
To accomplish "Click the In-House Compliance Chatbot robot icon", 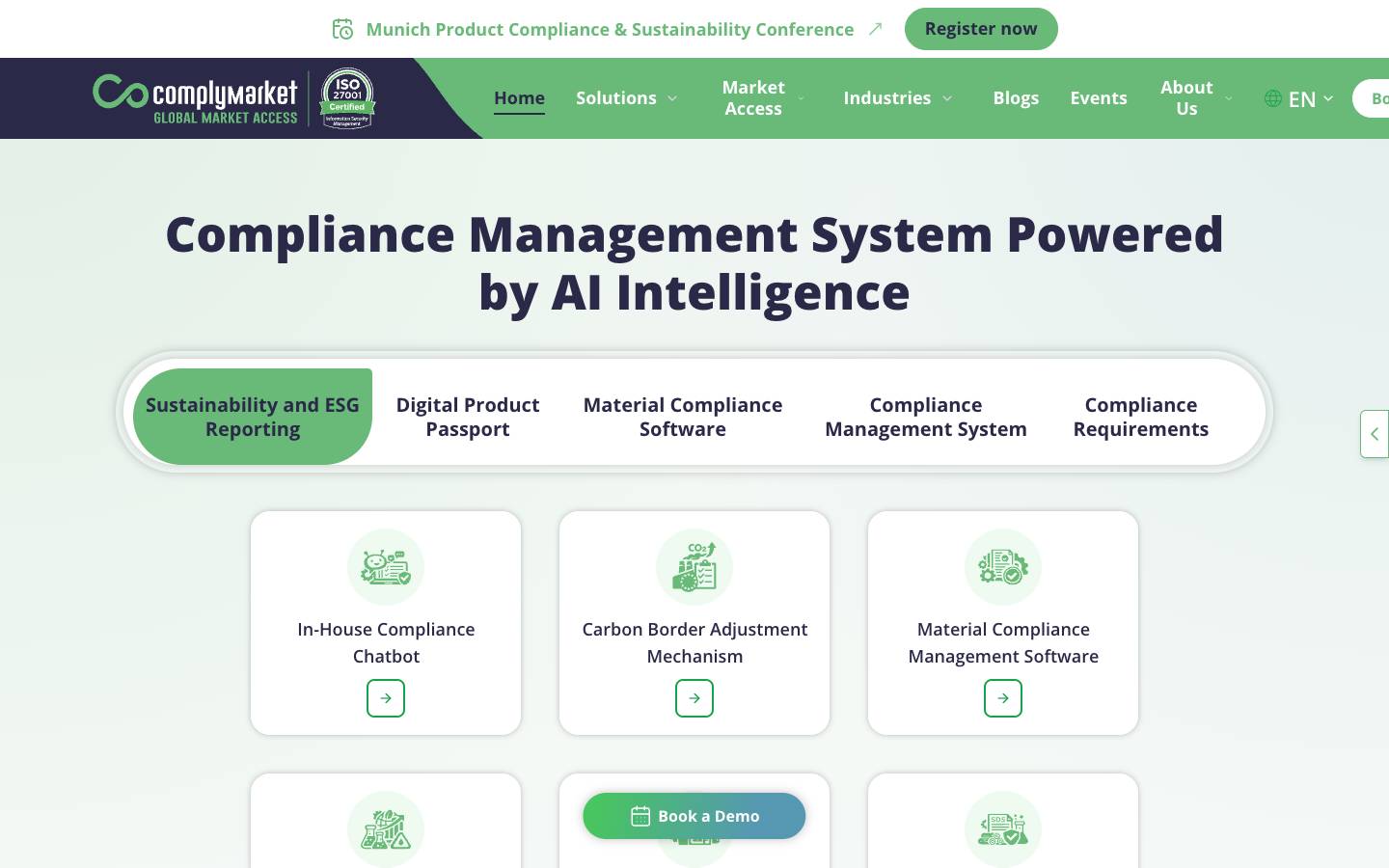I will click(386, 567).
